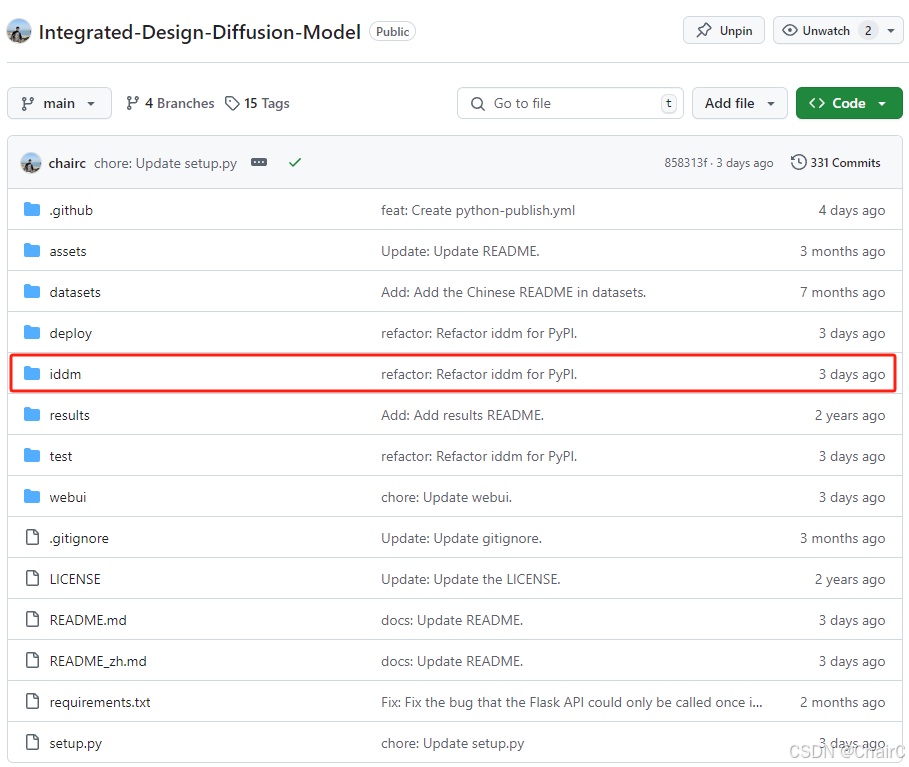Screen dimensions: 909x767
Task: Open the requirements.txt file
Action: click(x=100, y=703)
